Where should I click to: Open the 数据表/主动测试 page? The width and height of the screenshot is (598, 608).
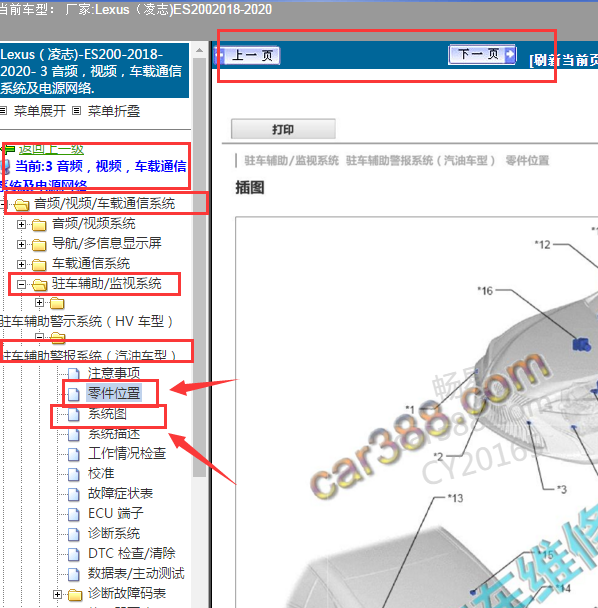[x=136, y=573]
